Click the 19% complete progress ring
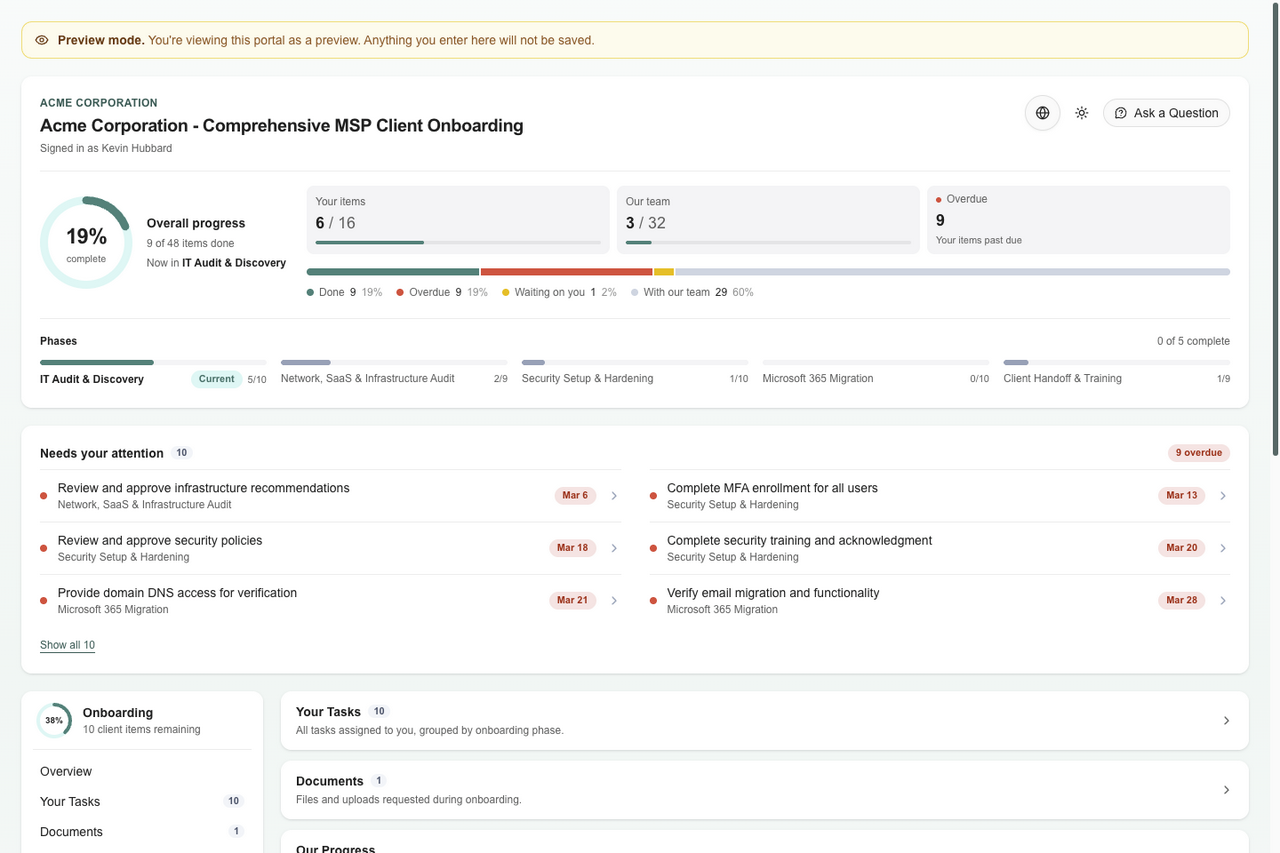1280x853 pixels. [x=86, y=243]
